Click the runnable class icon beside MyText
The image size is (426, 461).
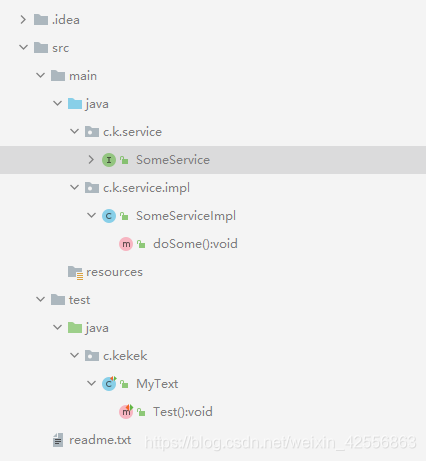click(109, 384)
